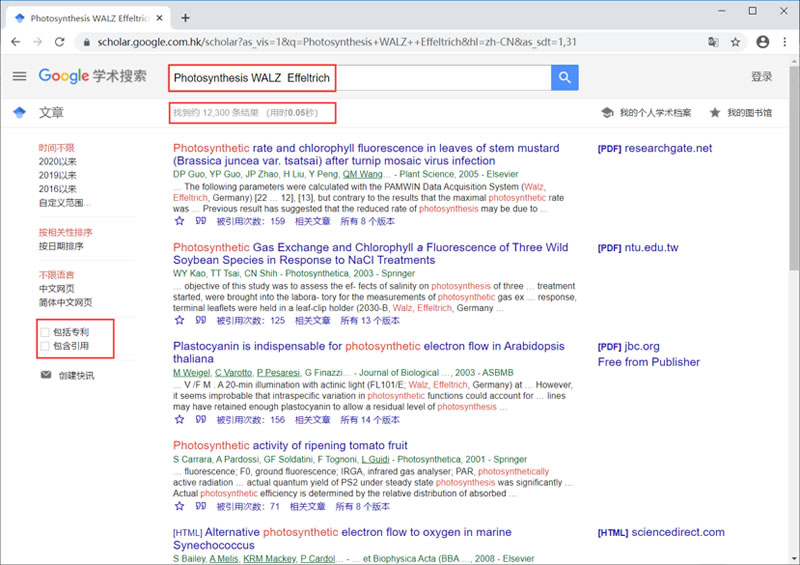Viewport: 800px width, 565px height.
Task: Open the hamburger menu beside the Google logo
Action: (19, 77)
